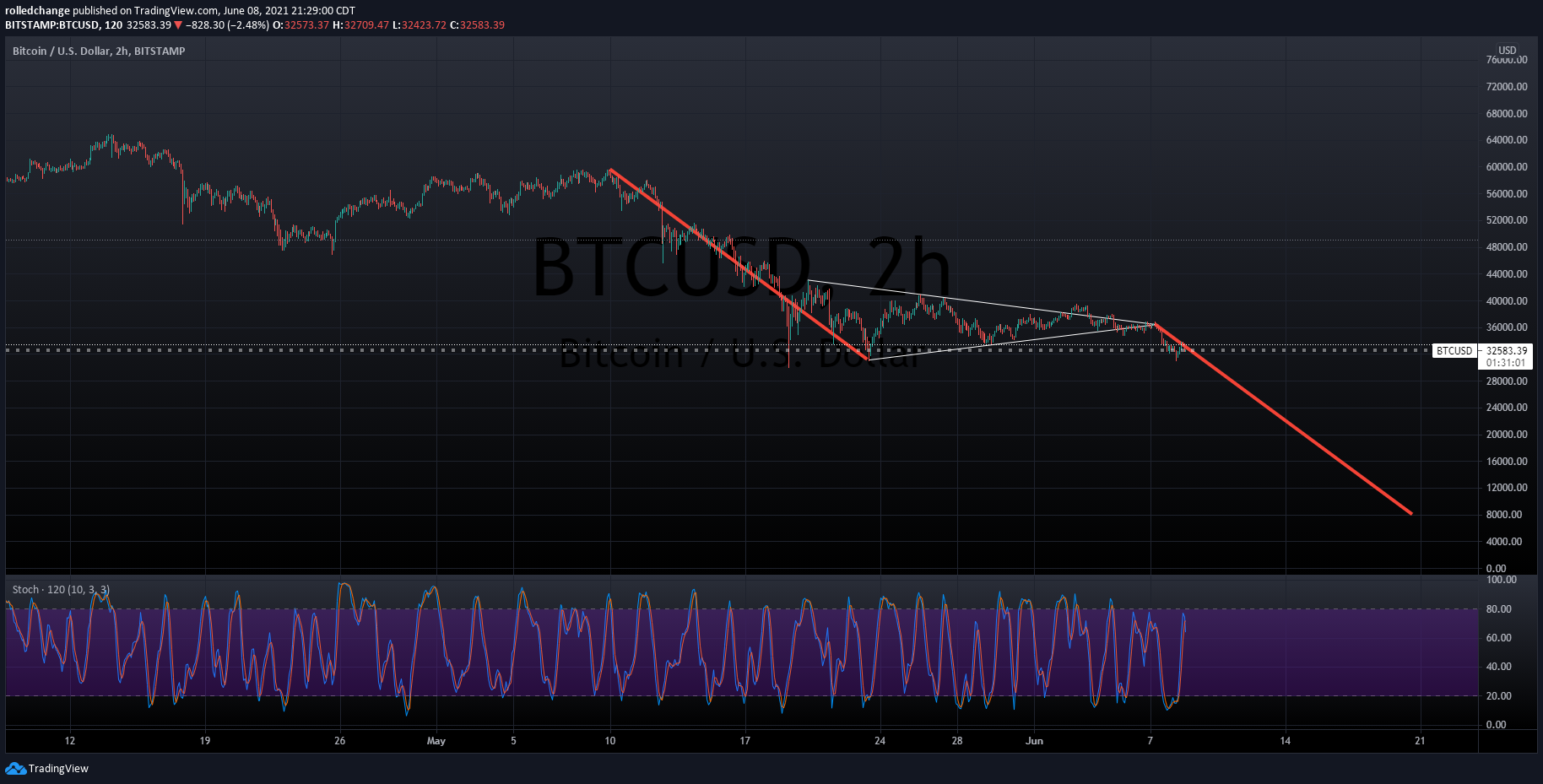Click the 20000.00 price axis label
The image size is (1543, 784).
click(1507, 435)
